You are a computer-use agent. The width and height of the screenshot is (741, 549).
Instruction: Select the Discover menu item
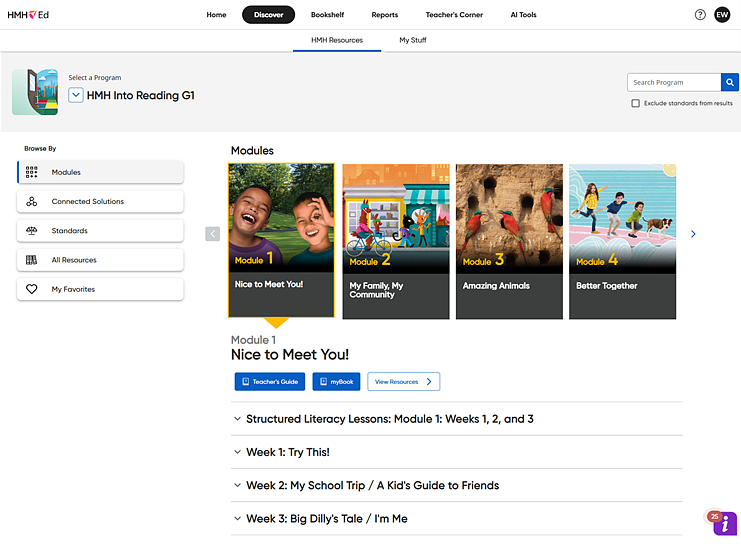(268, 15)
